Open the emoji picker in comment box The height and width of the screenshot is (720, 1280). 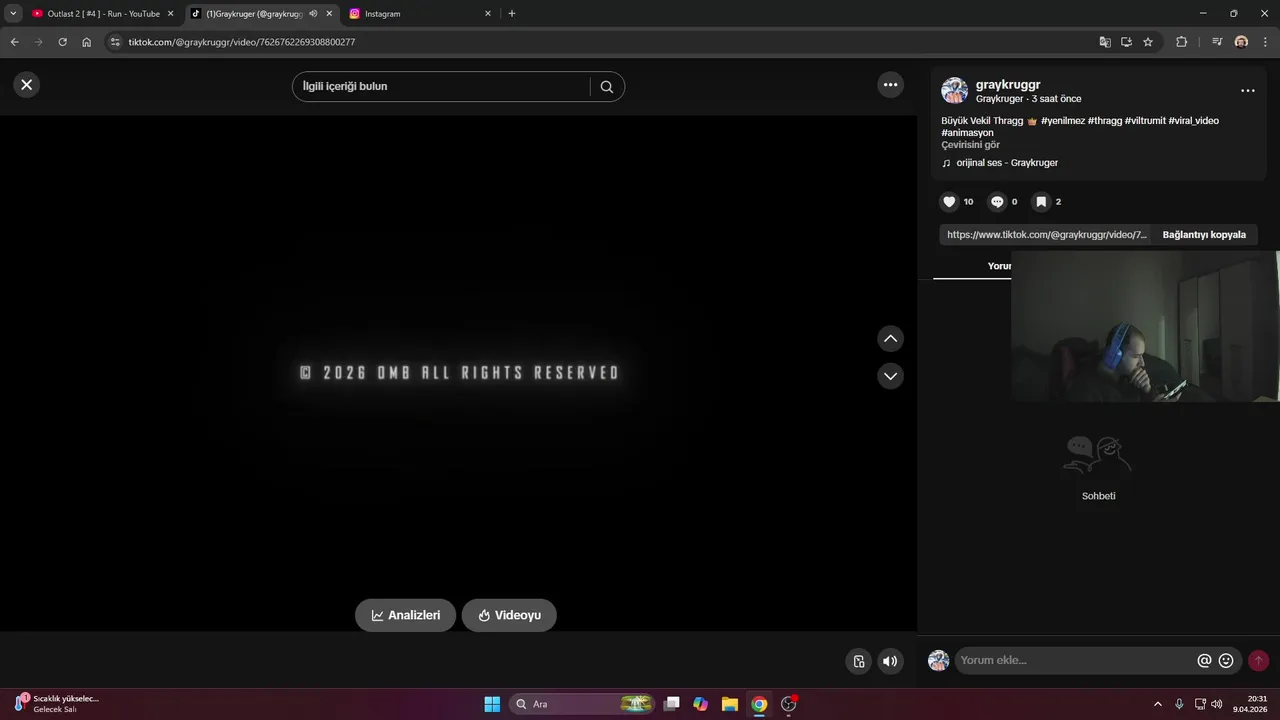click(x=1226, y=660)
